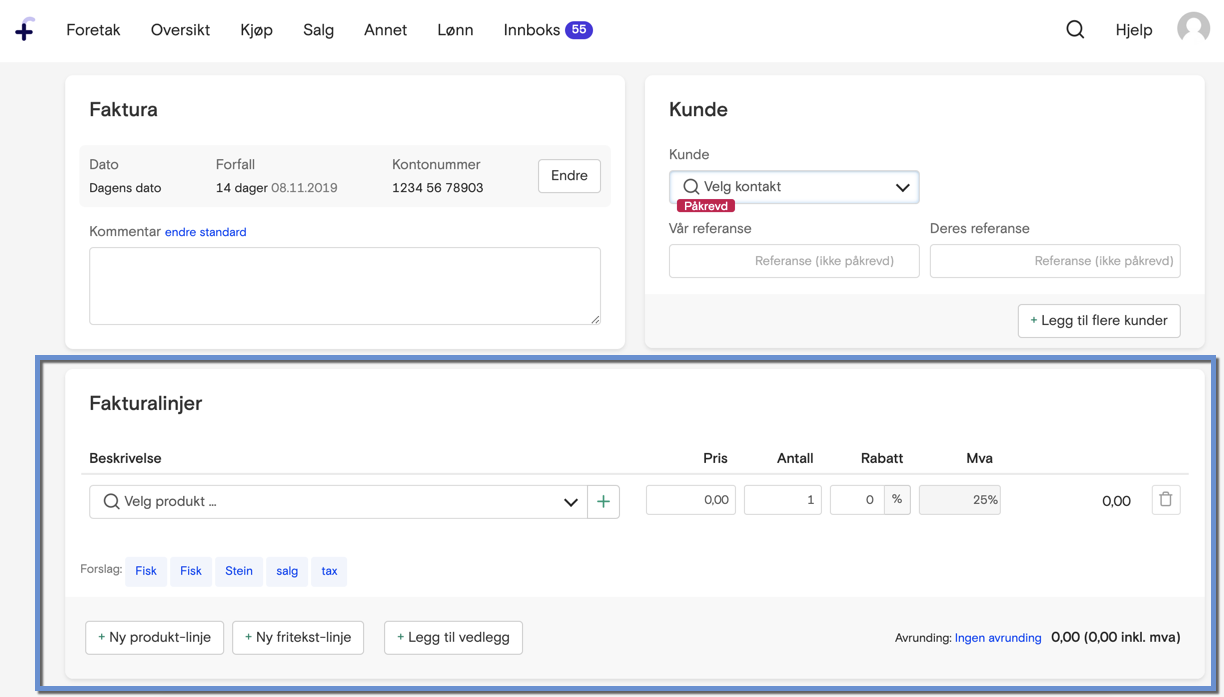Click the total 0,00 (0,00 inkl. mva)
Viewport: 1224px width, 697px height.
1116,637
